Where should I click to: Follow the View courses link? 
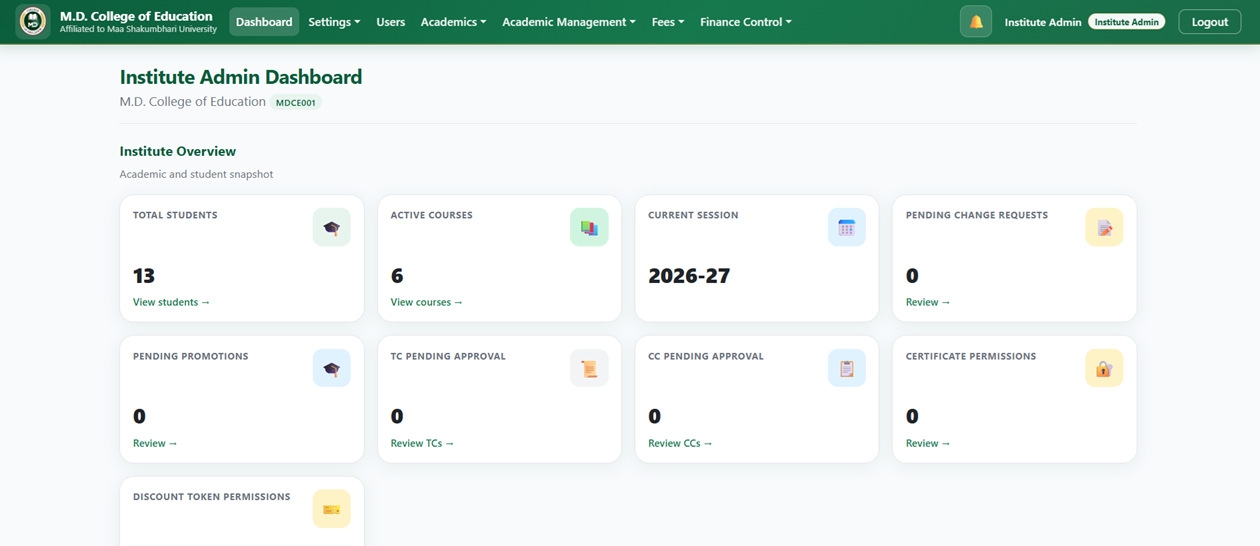point(427,302)
